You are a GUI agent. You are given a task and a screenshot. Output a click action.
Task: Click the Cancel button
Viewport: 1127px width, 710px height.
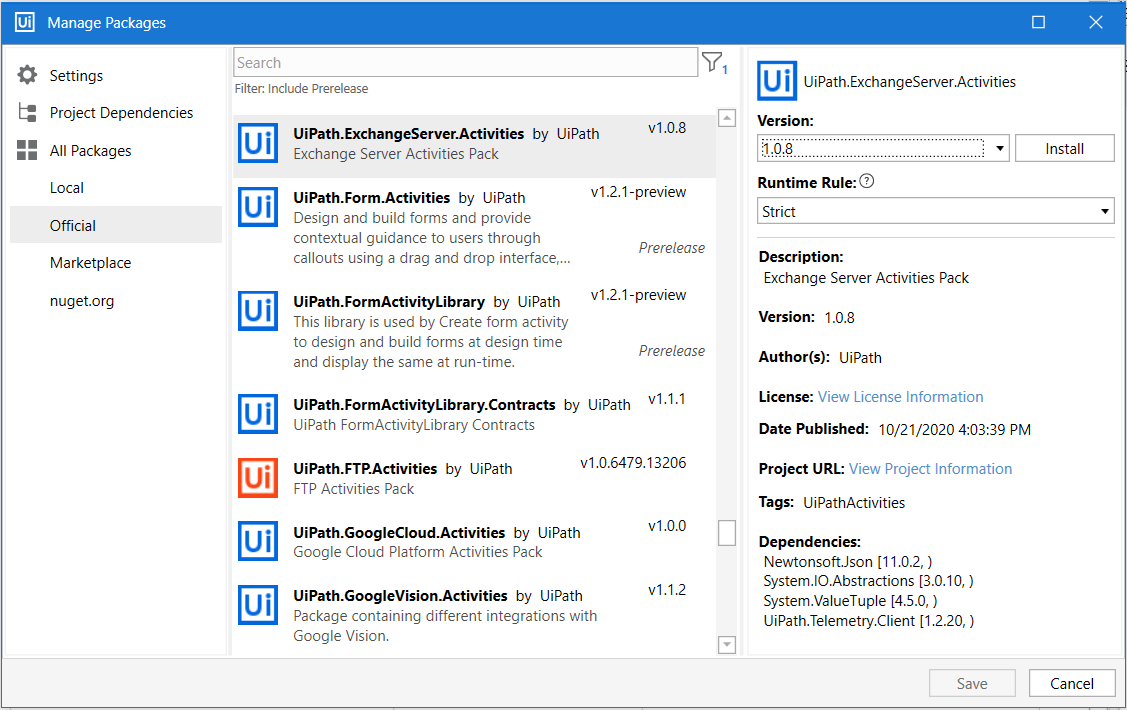point(1071,684)
